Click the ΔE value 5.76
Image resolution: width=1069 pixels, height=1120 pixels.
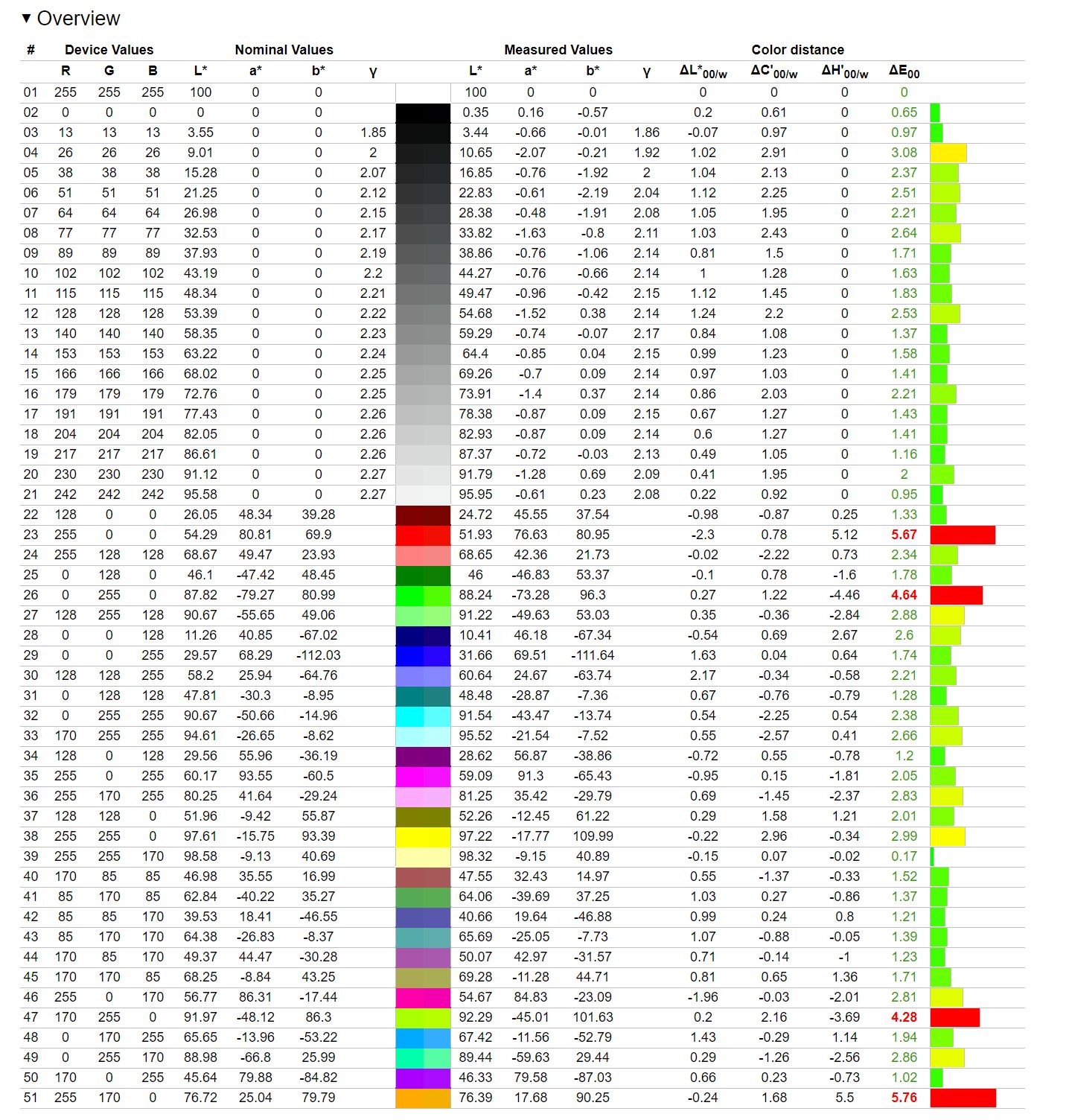click(x=904, y=1098)
